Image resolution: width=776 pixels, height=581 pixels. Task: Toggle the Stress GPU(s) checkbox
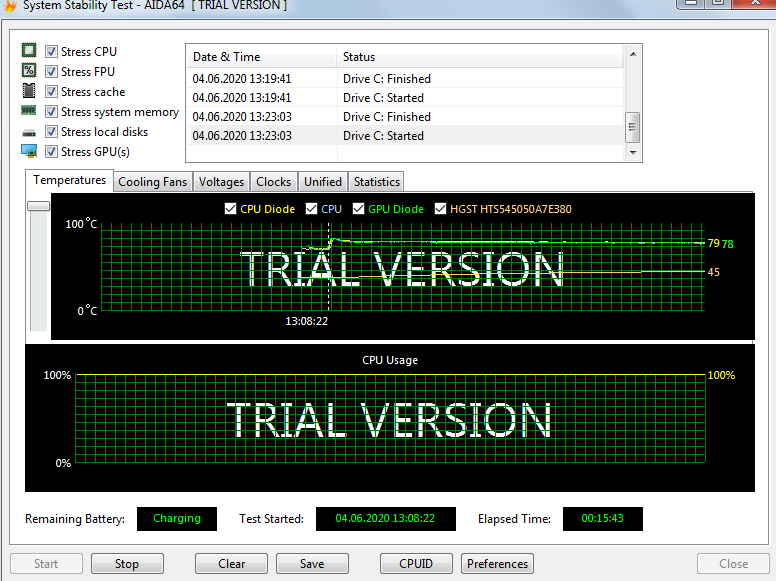51,151
